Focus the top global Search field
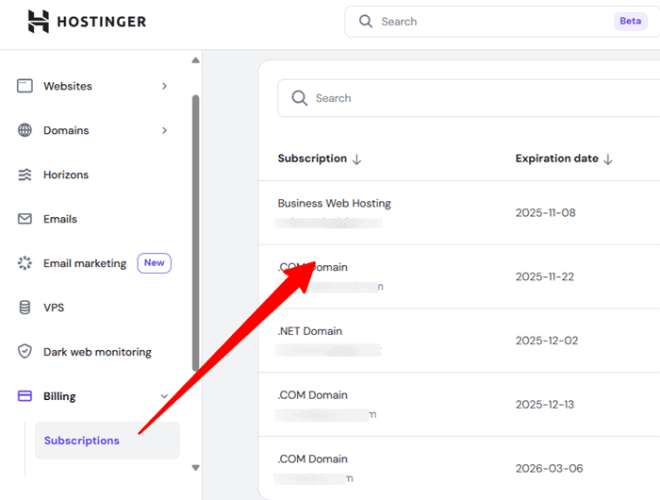Screen dimensions: 660x500 (x=502, y=21)
